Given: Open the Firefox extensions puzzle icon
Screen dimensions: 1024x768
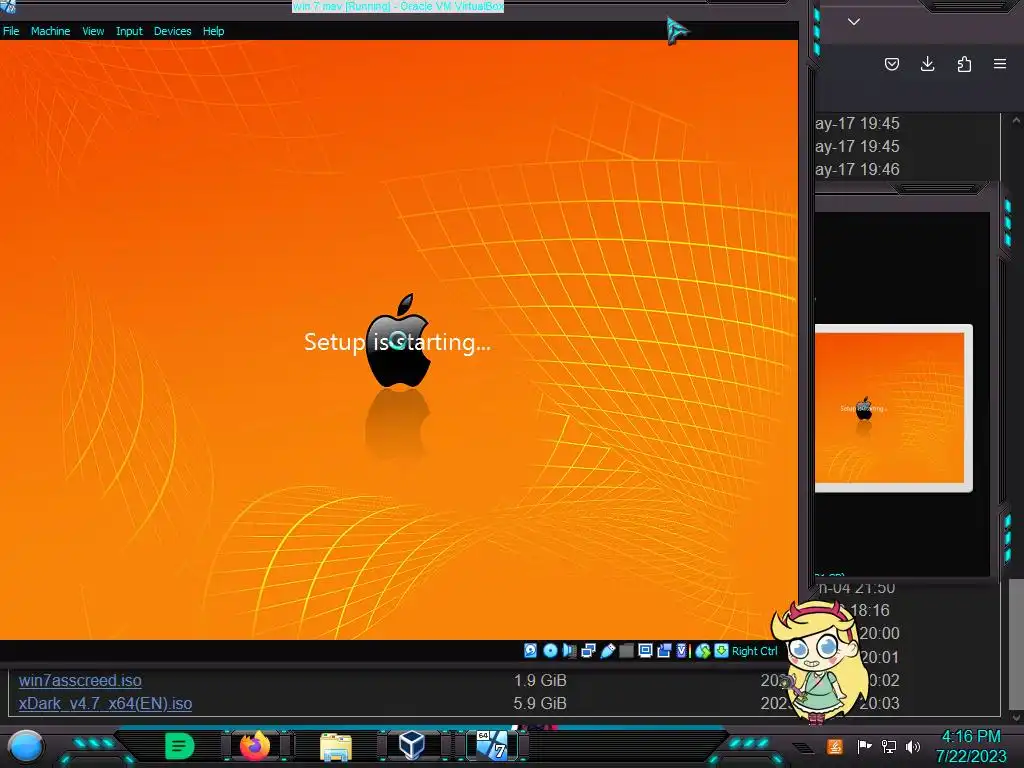Looking at the screenshot, I should [x=964, y=64].
